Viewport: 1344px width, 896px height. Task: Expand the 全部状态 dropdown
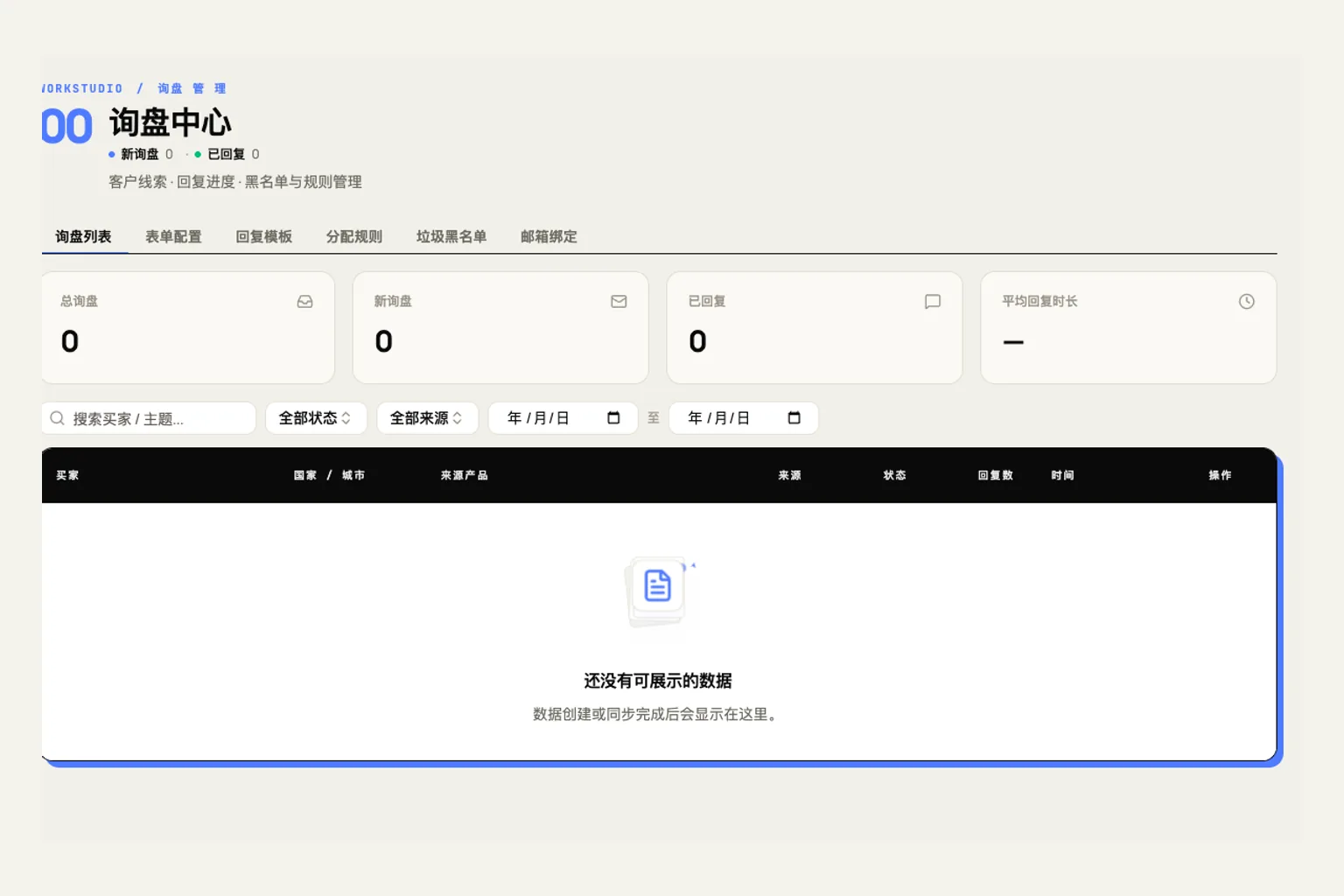316,418
